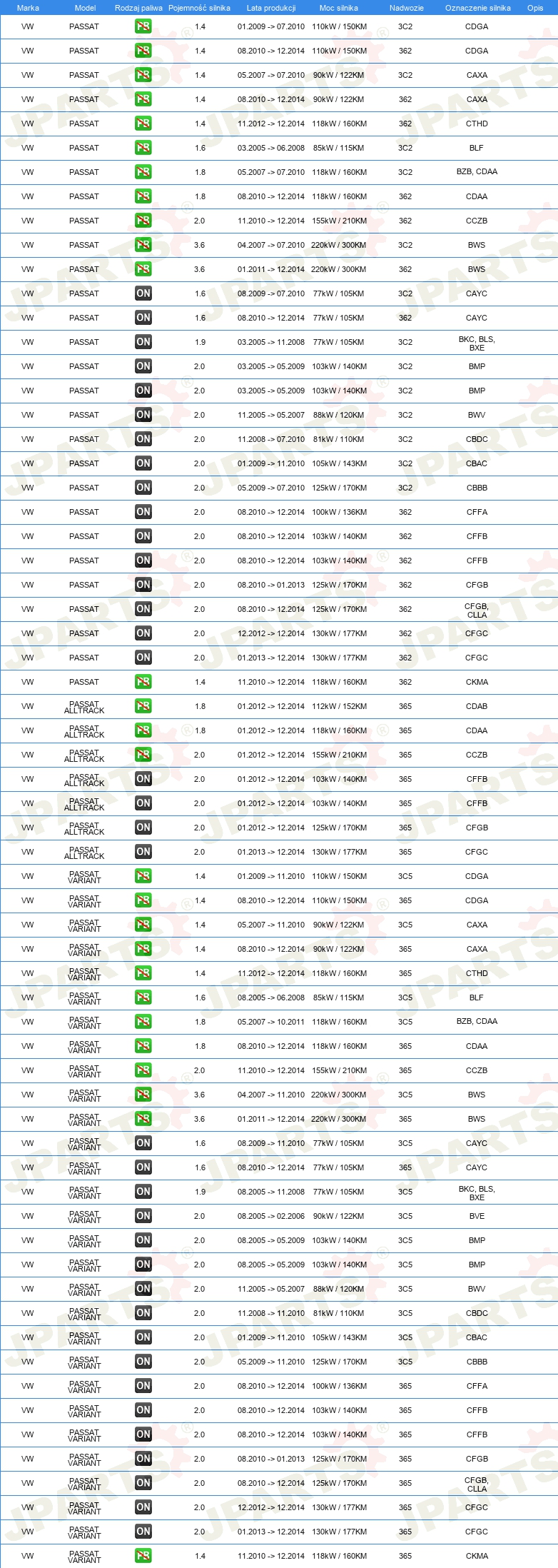Click the Nadwozie column header
This screenshot has height=1568, width=558.
407,8
